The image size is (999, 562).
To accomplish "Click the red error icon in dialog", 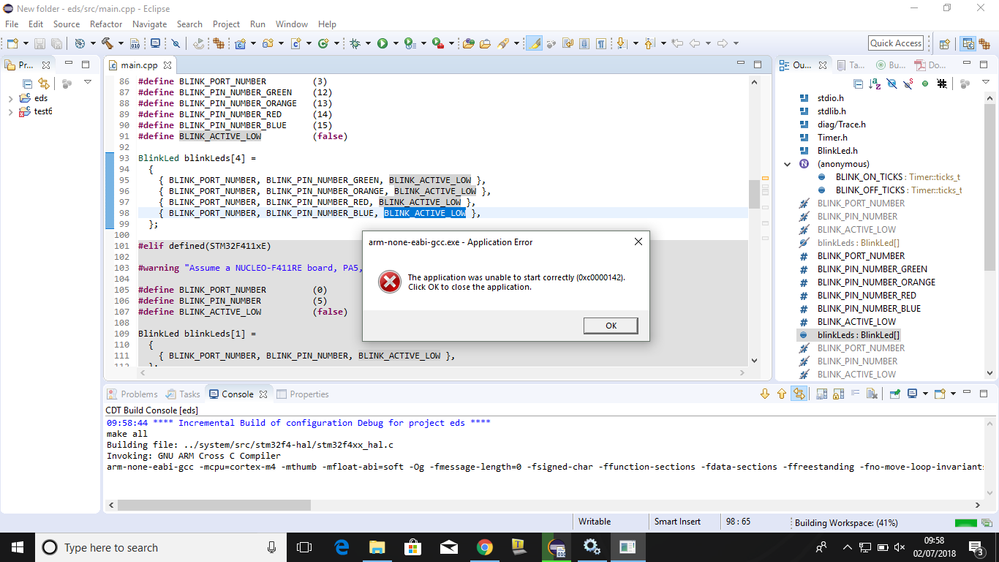I will (389, 282).
